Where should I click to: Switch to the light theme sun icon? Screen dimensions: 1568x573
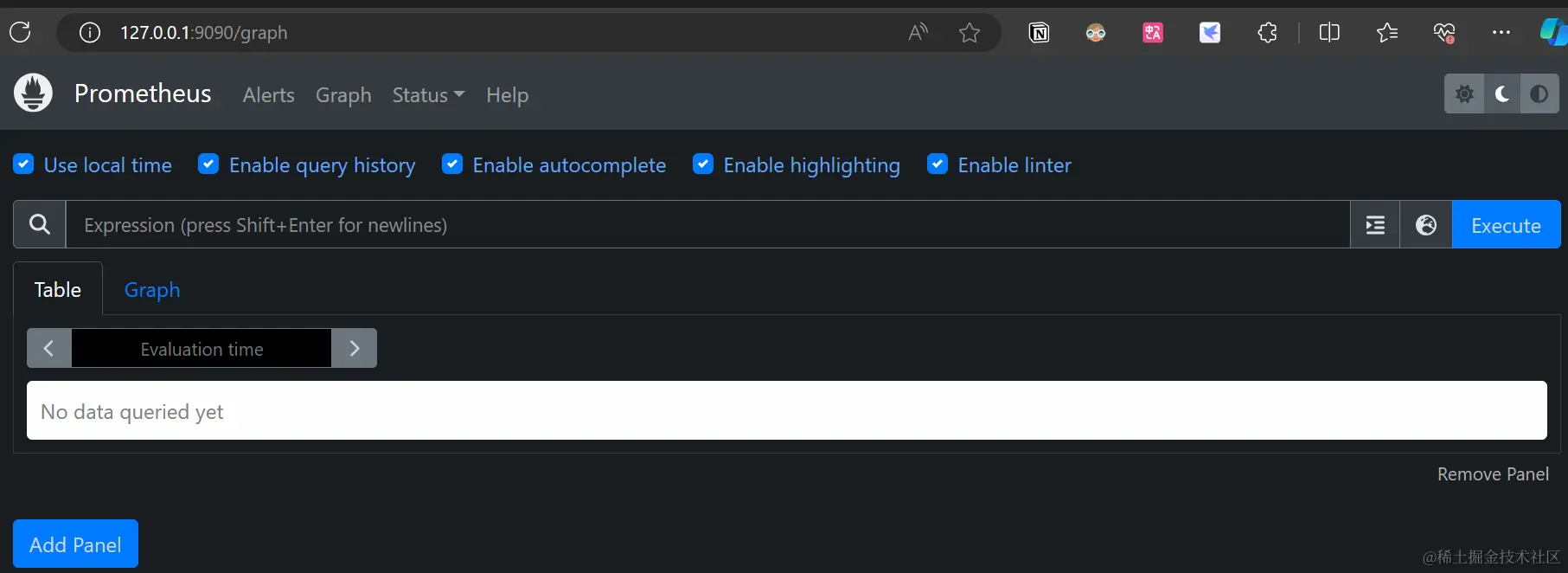tap(1464, 93)
